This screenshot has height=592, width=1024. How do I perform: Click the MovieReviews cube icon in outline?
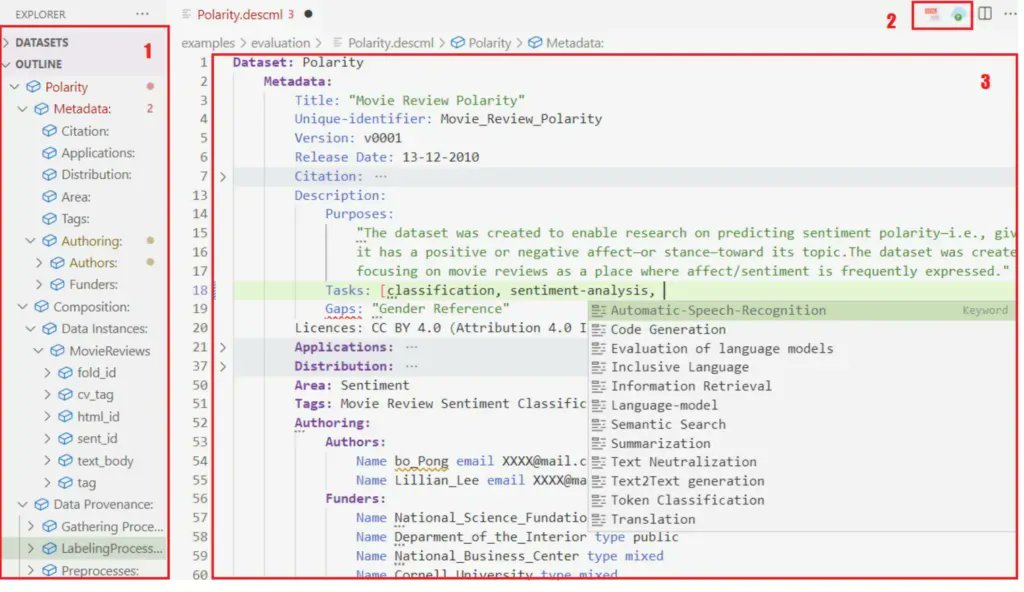(57, 351)
